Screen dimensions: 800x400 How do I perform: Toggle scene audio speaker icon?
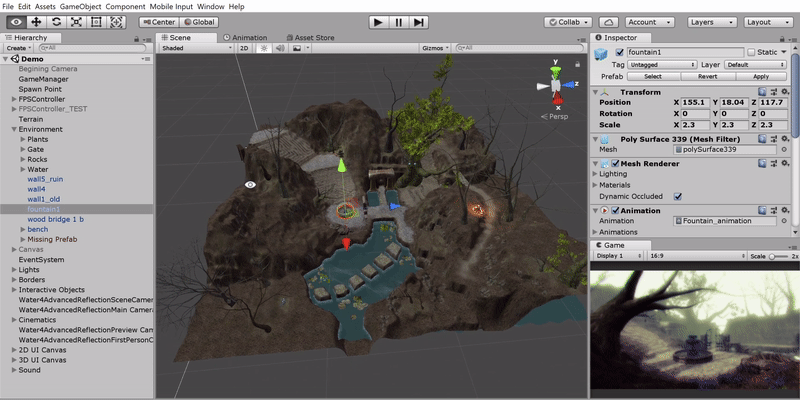pyautogui.click(x=280, y=48)
